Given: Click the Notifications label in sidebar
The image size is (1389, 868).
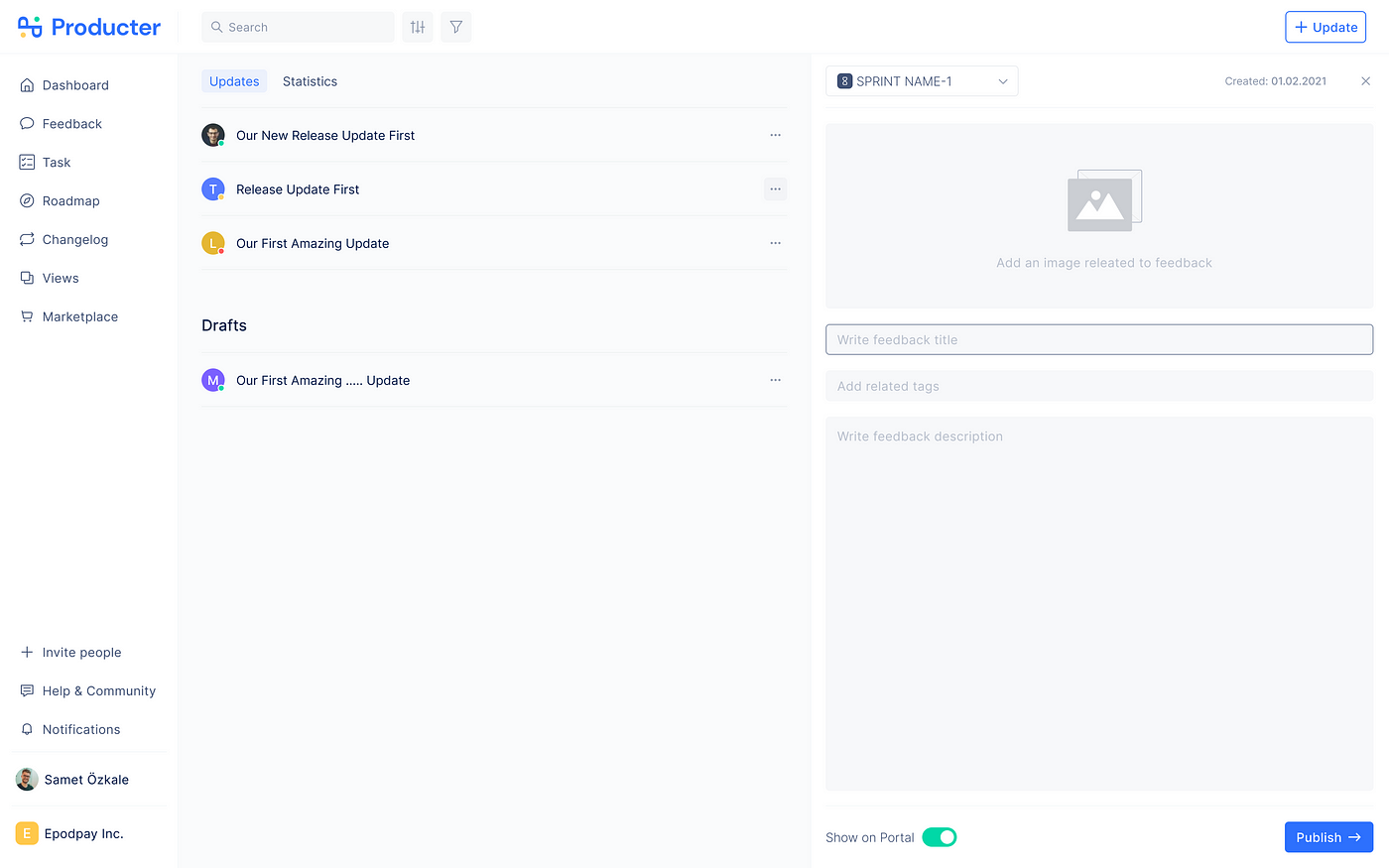Looking at the screenshot, I should 81,730.
